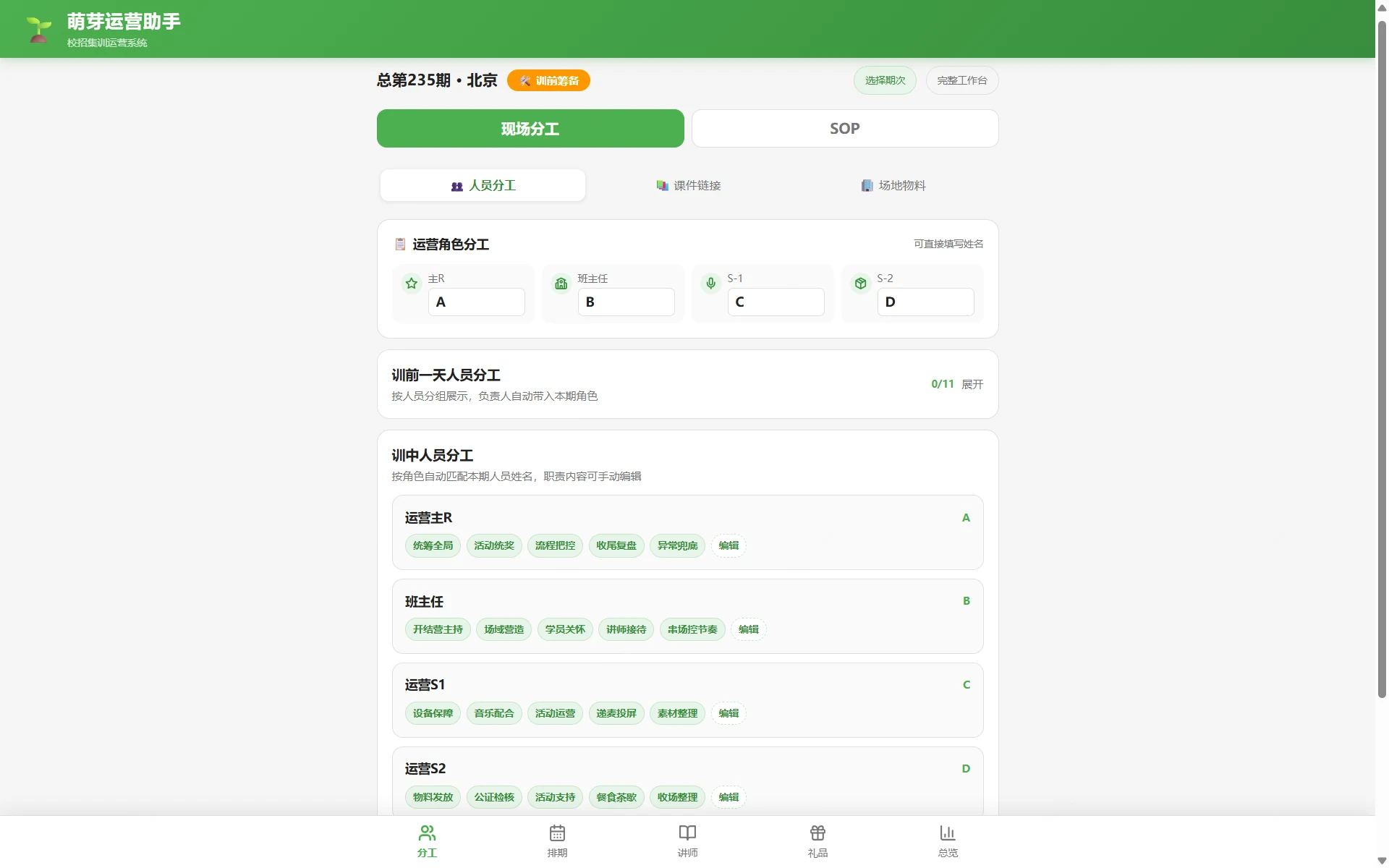Switch to the 场地物料 tab
1389x868 pixels.
click(x=893, y=185)
